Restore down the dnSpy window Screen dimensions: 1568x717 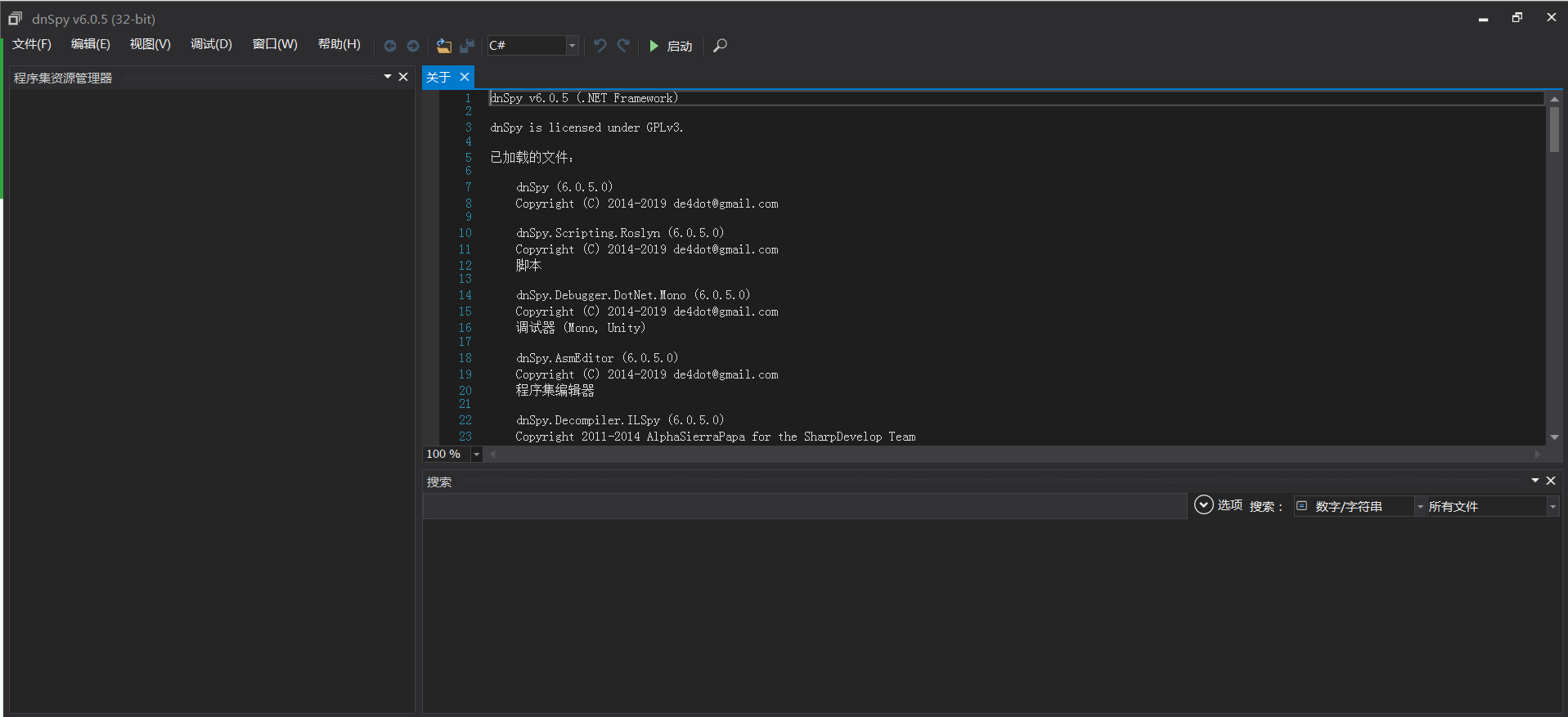coord(1517,17)
